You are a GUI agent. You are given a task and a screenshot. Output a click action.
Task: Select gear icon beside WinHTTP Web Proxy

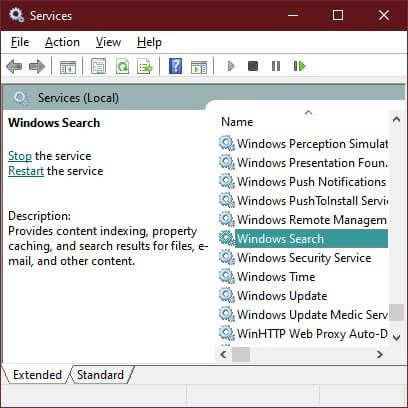[227, 334]
